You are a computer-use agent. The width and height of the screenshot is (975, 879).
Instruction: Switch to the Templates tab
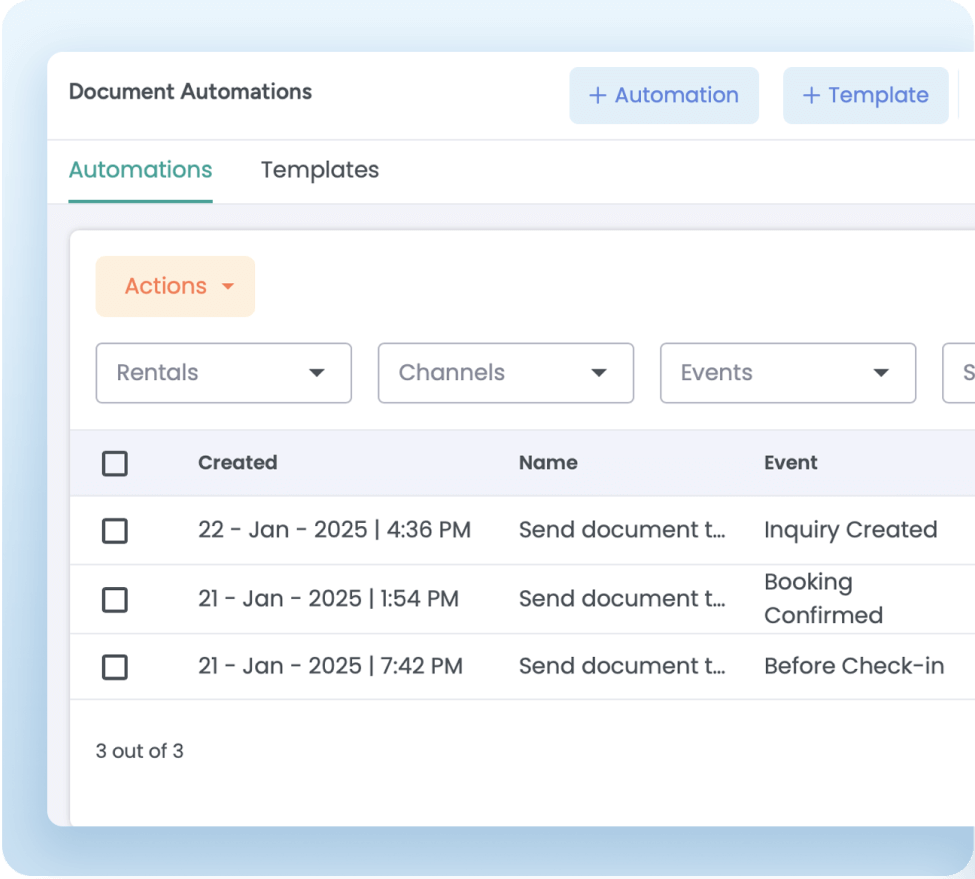click(319, 170)
